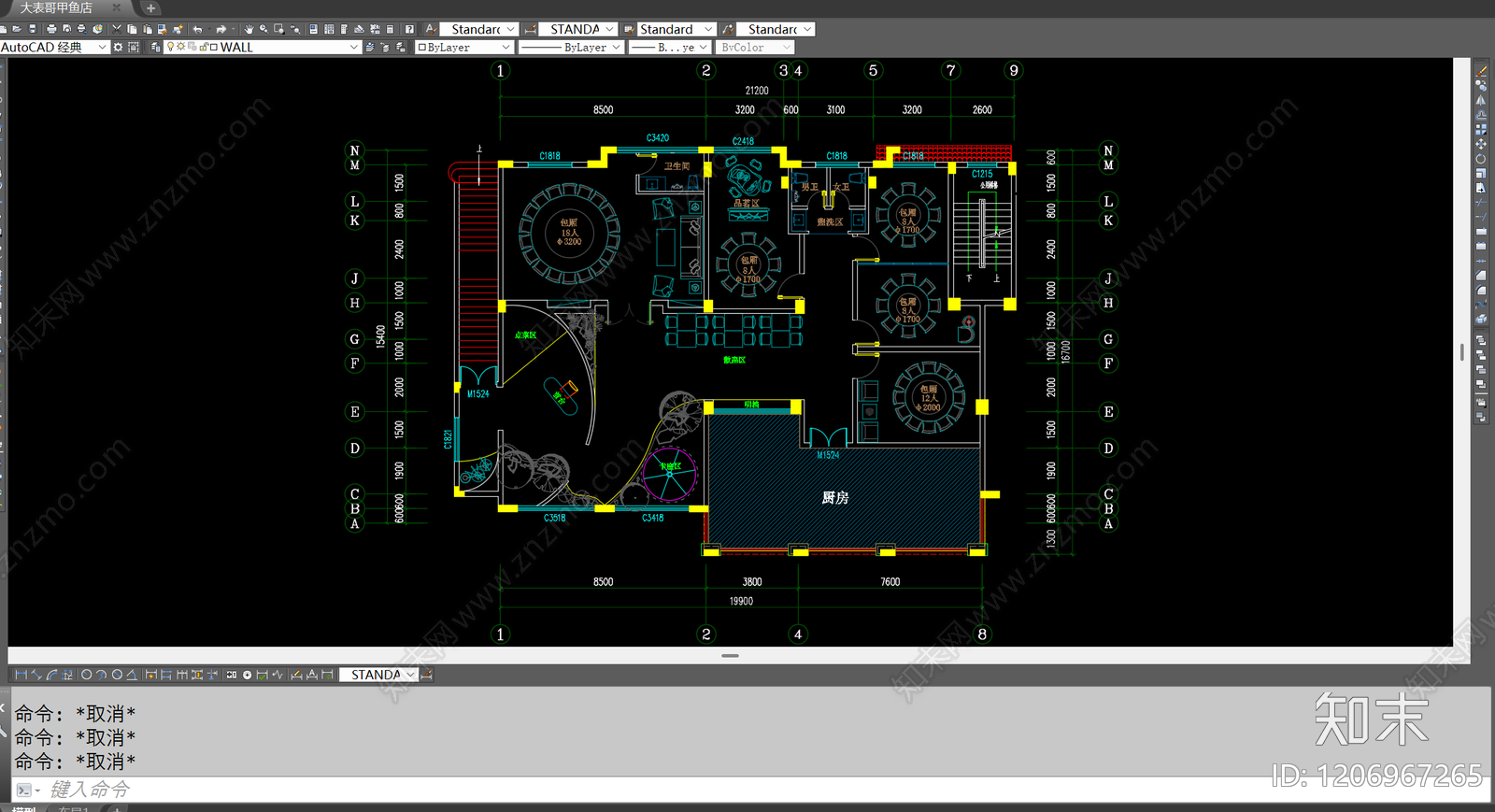The height and width of the screenshot is (812, 1495).
Task: Click the WALL layer color square swatch
Action: pyautogui.click(x=214, y=47)
